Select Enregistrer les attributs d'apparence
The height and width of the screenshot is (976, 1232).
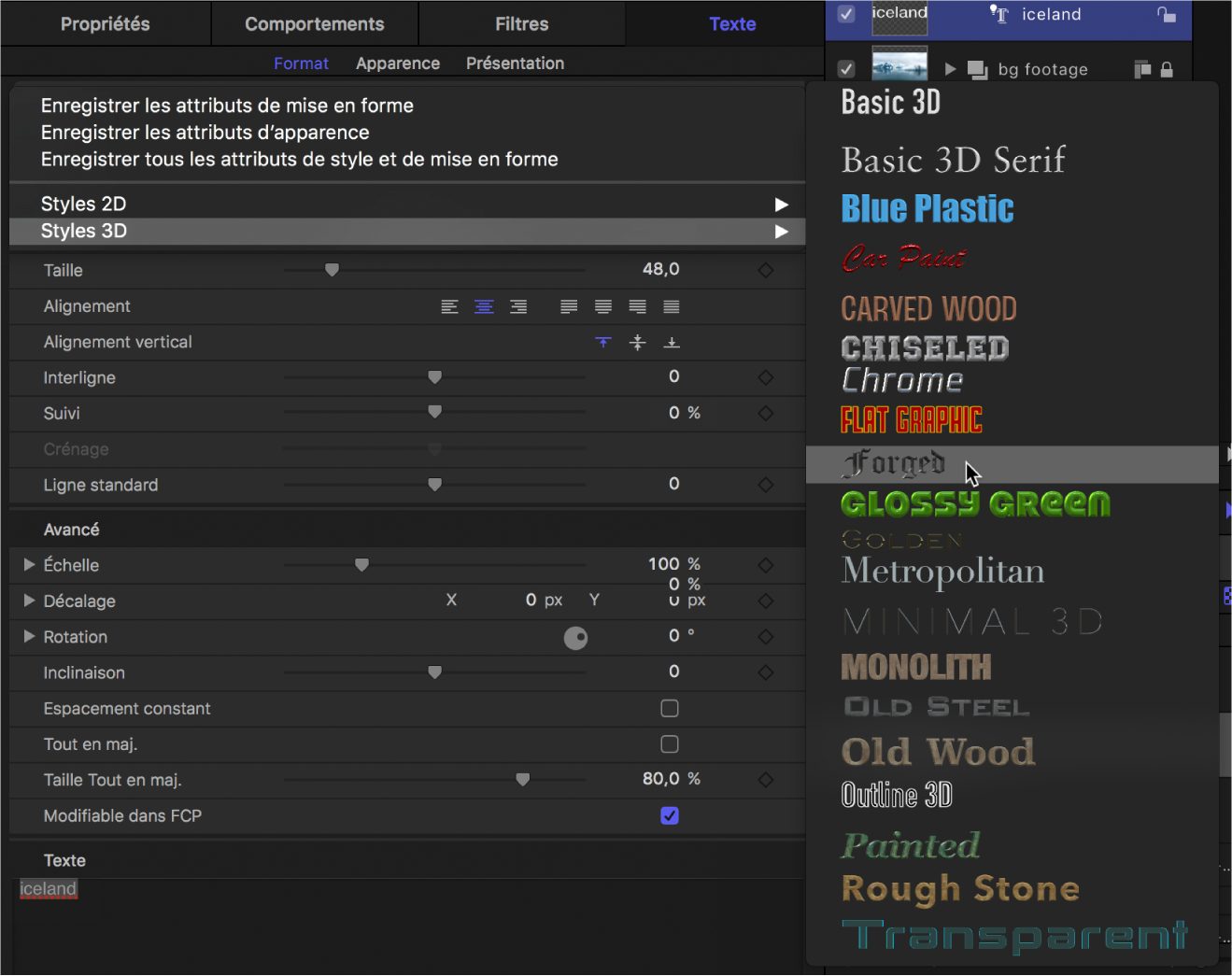[205, 133]
